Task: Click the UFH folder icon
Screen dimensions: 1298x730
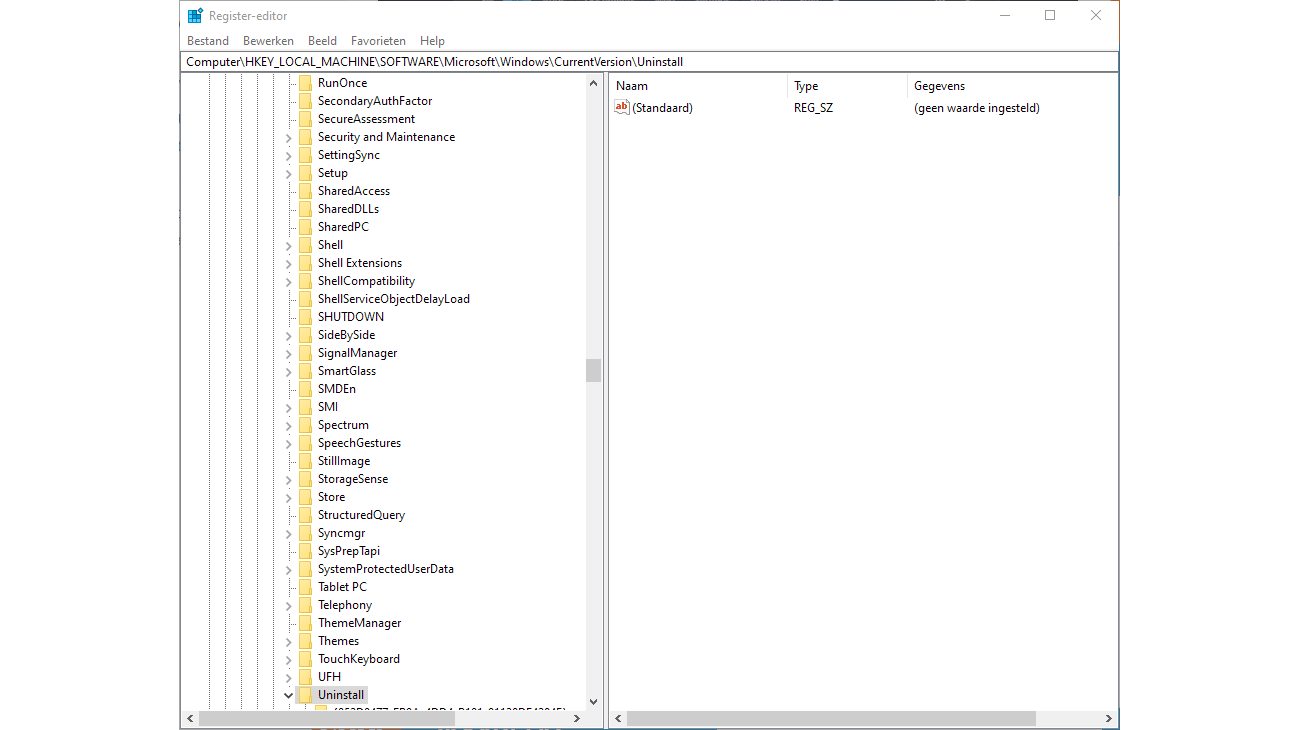Action: pos(306,677)
